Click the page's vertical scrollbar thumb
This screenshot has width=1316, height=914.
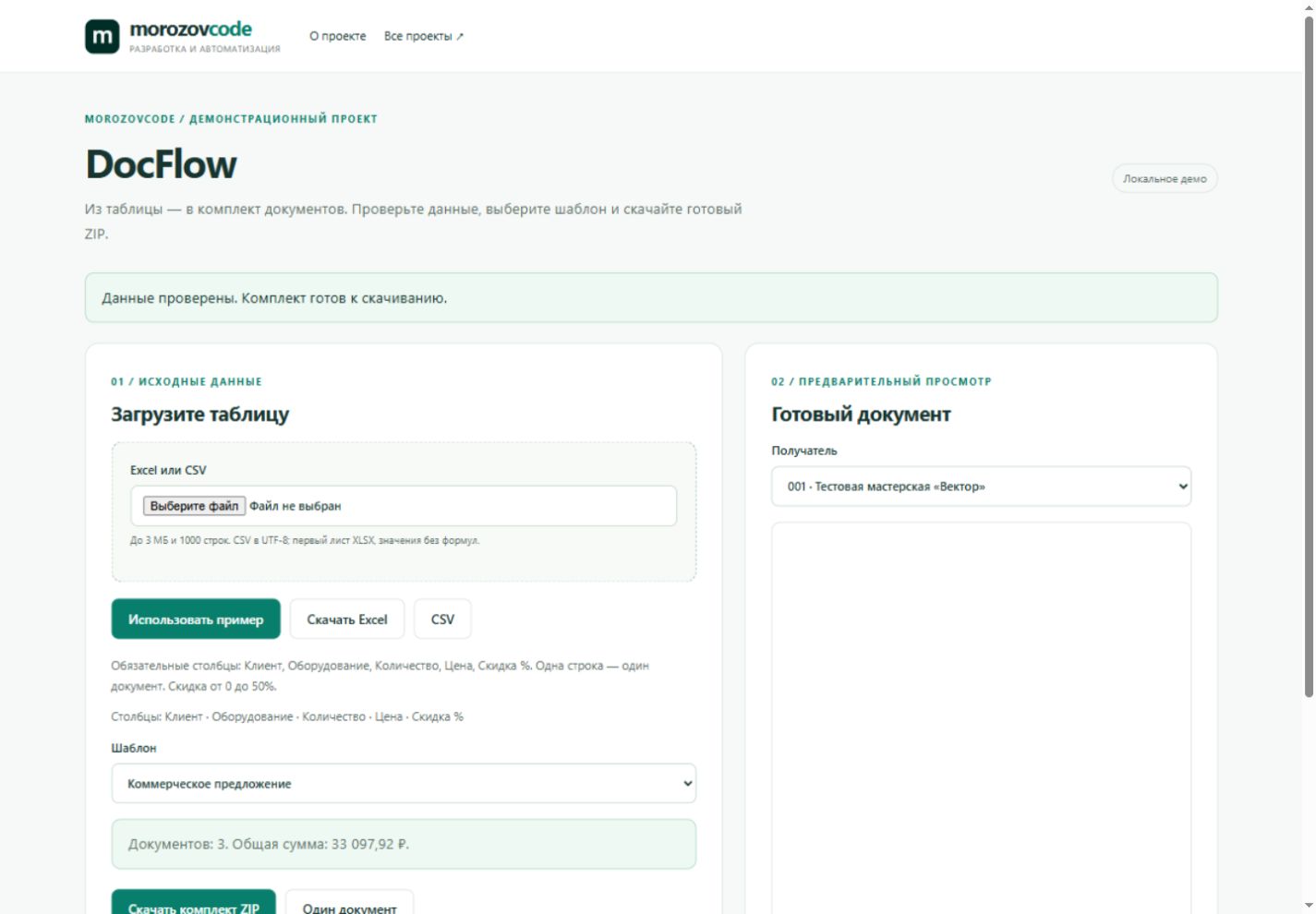[1308, 355]
